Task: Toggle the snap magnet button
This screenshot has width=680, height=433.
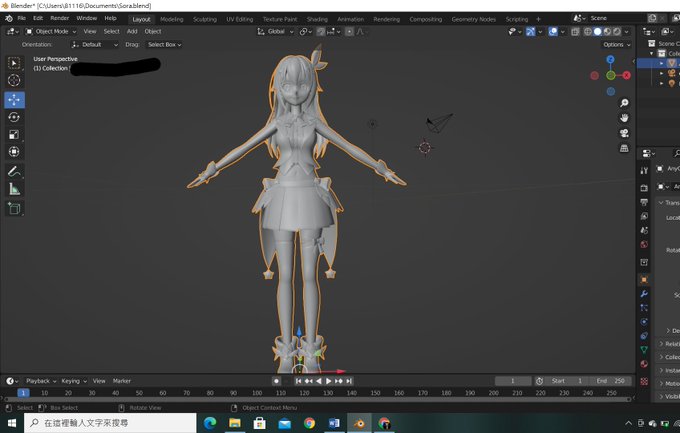Action: pos(320,32)
